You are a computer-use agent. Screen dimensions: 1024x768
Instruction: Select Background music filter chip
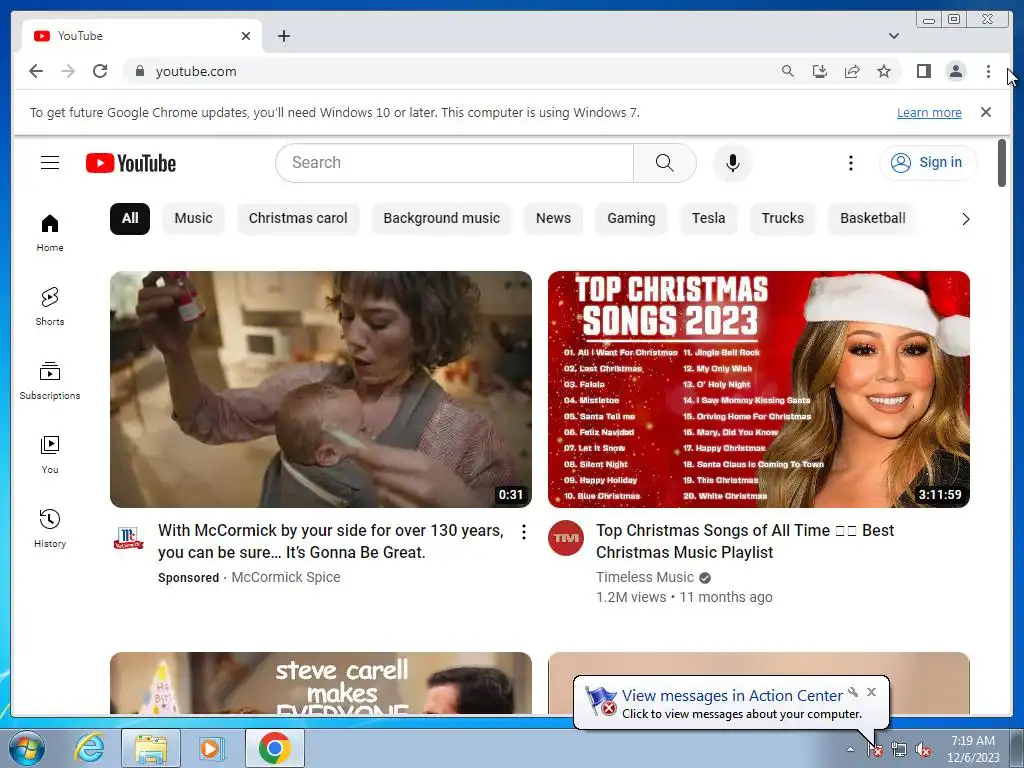(441, 218)
